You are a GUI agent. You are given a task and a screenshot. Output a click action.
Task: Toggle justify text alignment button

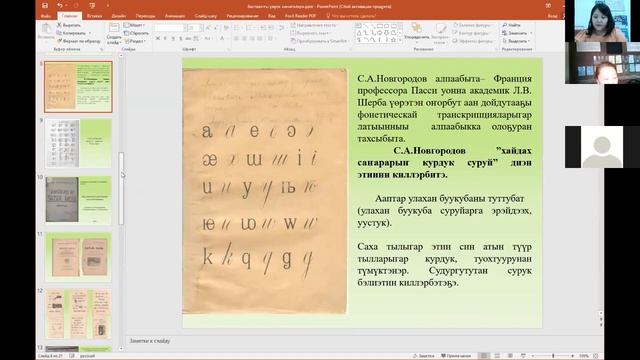pos(260,38)
